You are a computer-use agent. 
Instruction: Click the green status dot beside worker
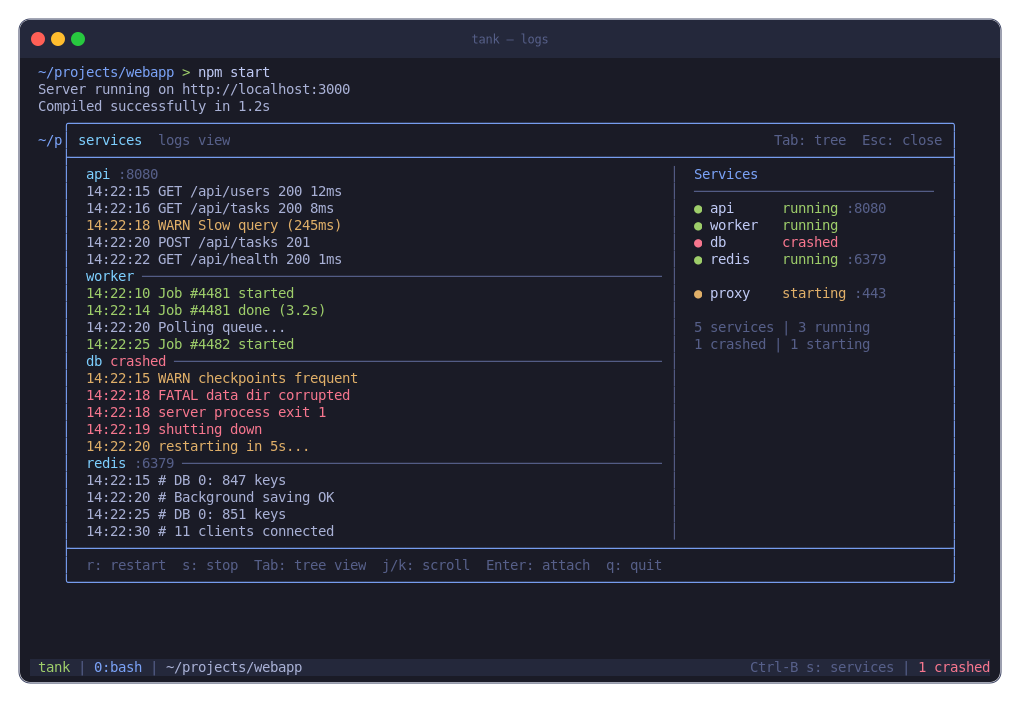(698, 226)
